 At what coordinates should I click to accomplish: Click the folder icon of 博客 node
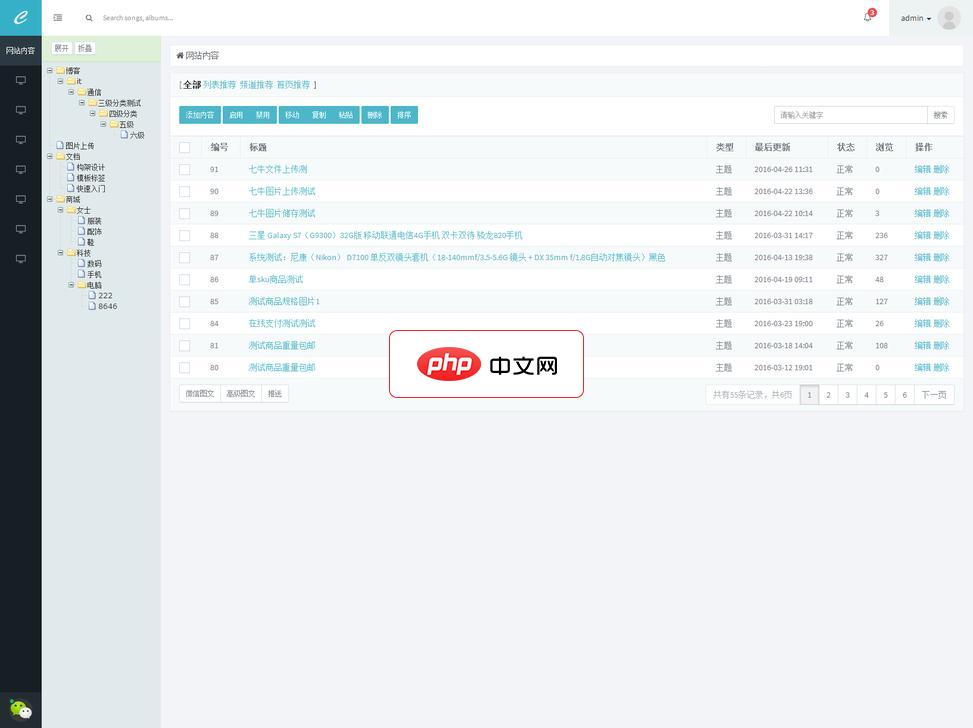coord(60,70)
